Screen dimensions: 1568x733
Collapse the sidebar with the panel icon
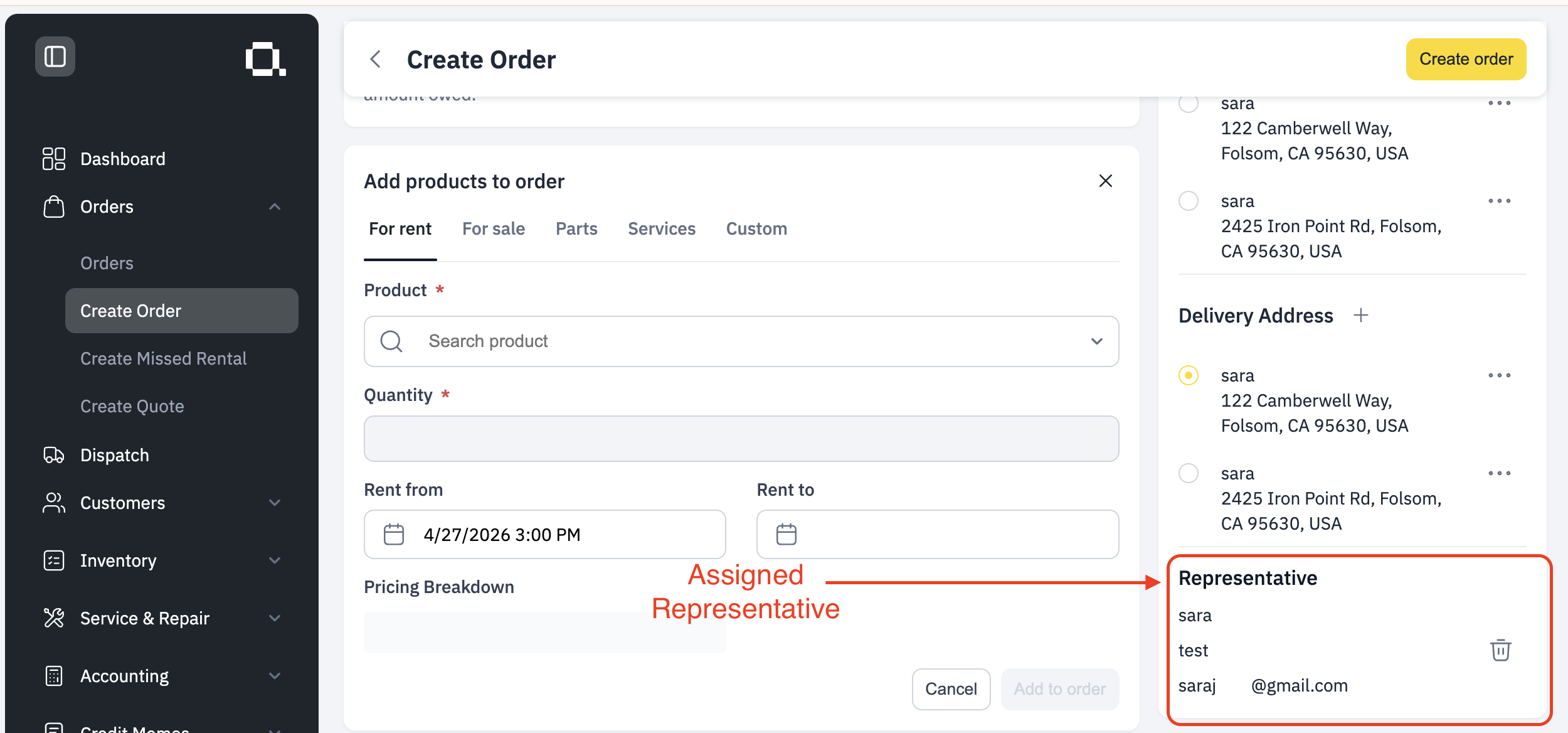click(55, 56)
